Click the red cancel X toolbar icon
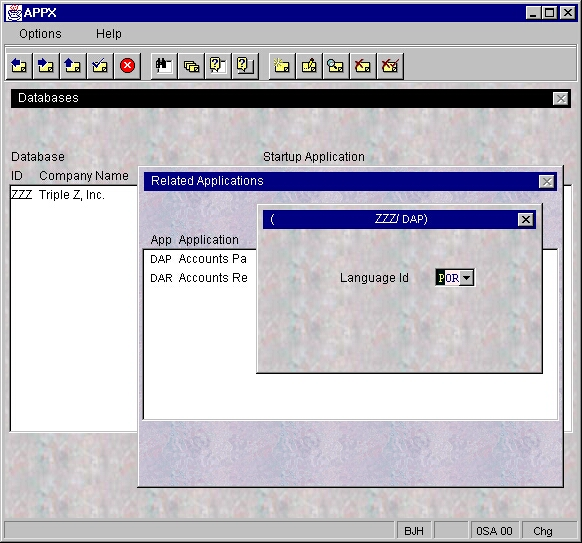 point(127,66)
